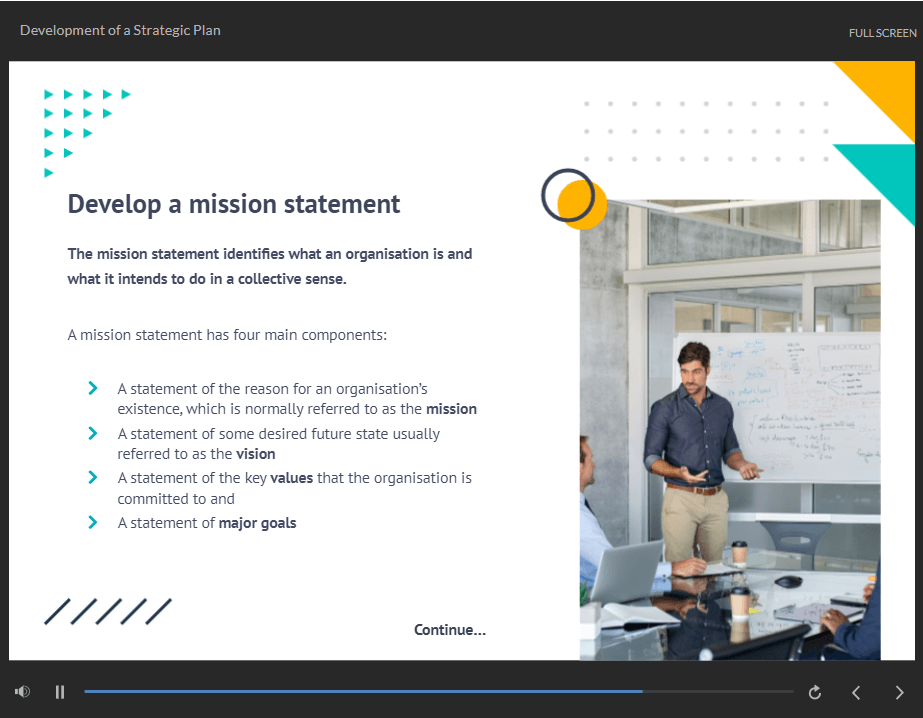The height and width of the screenshot is (718, 923).
Task: Click the chevron beside the mission bullet
Action: tap(93, 388)
